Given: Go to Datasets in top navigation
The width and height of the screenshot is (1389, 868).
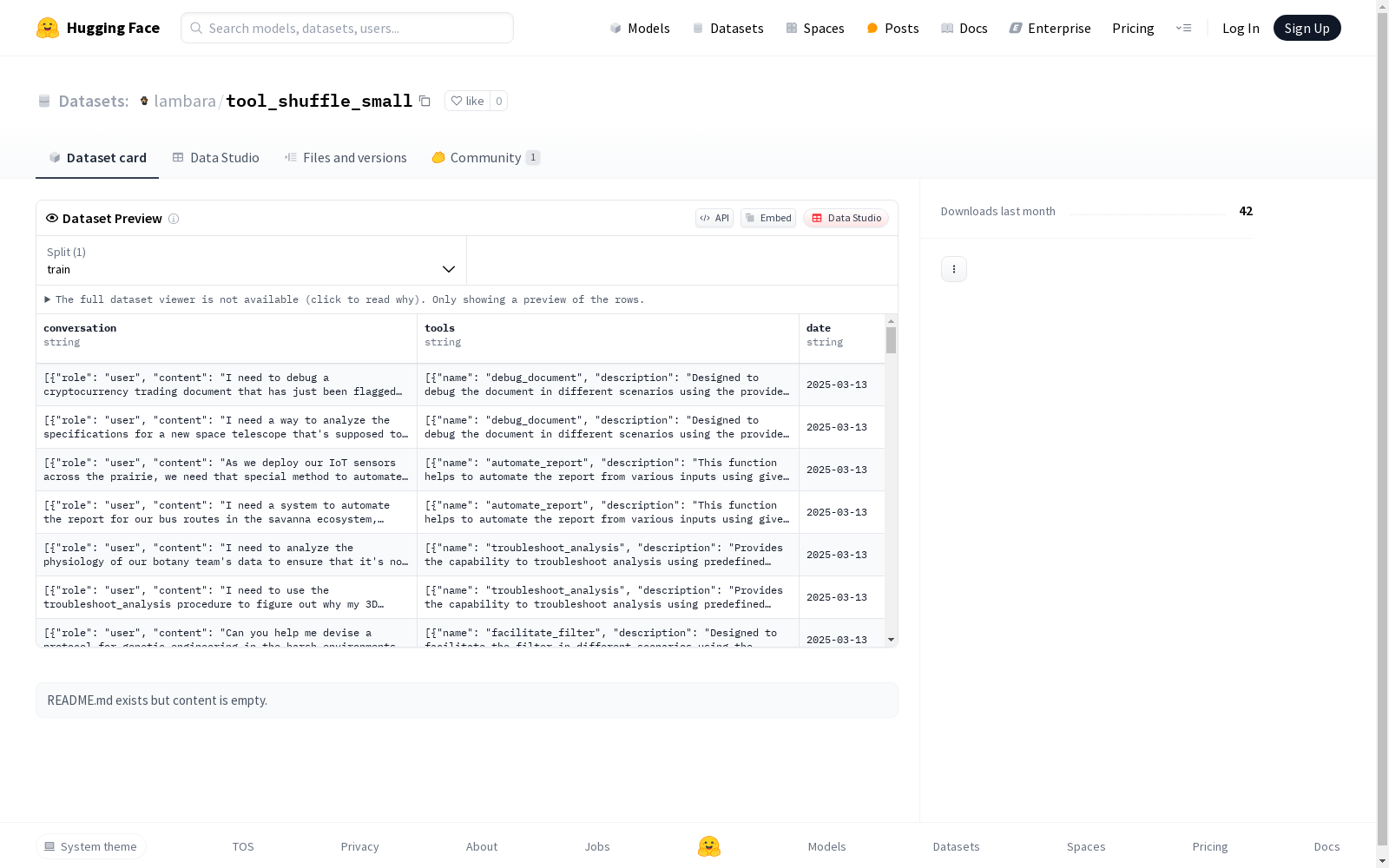Looking at the screenshot, I should point(727,28).
